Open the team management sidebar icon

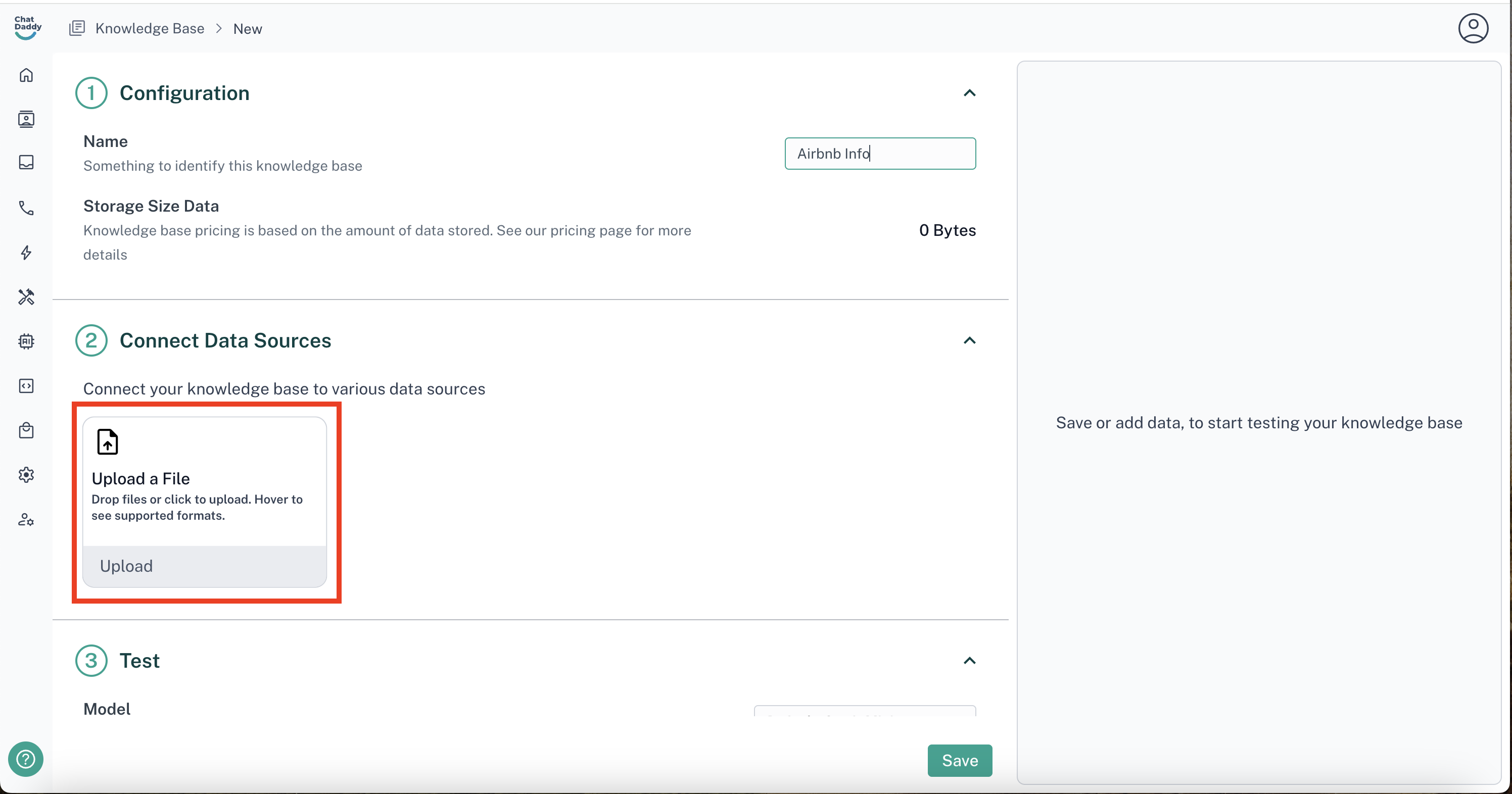pos(26,519)
